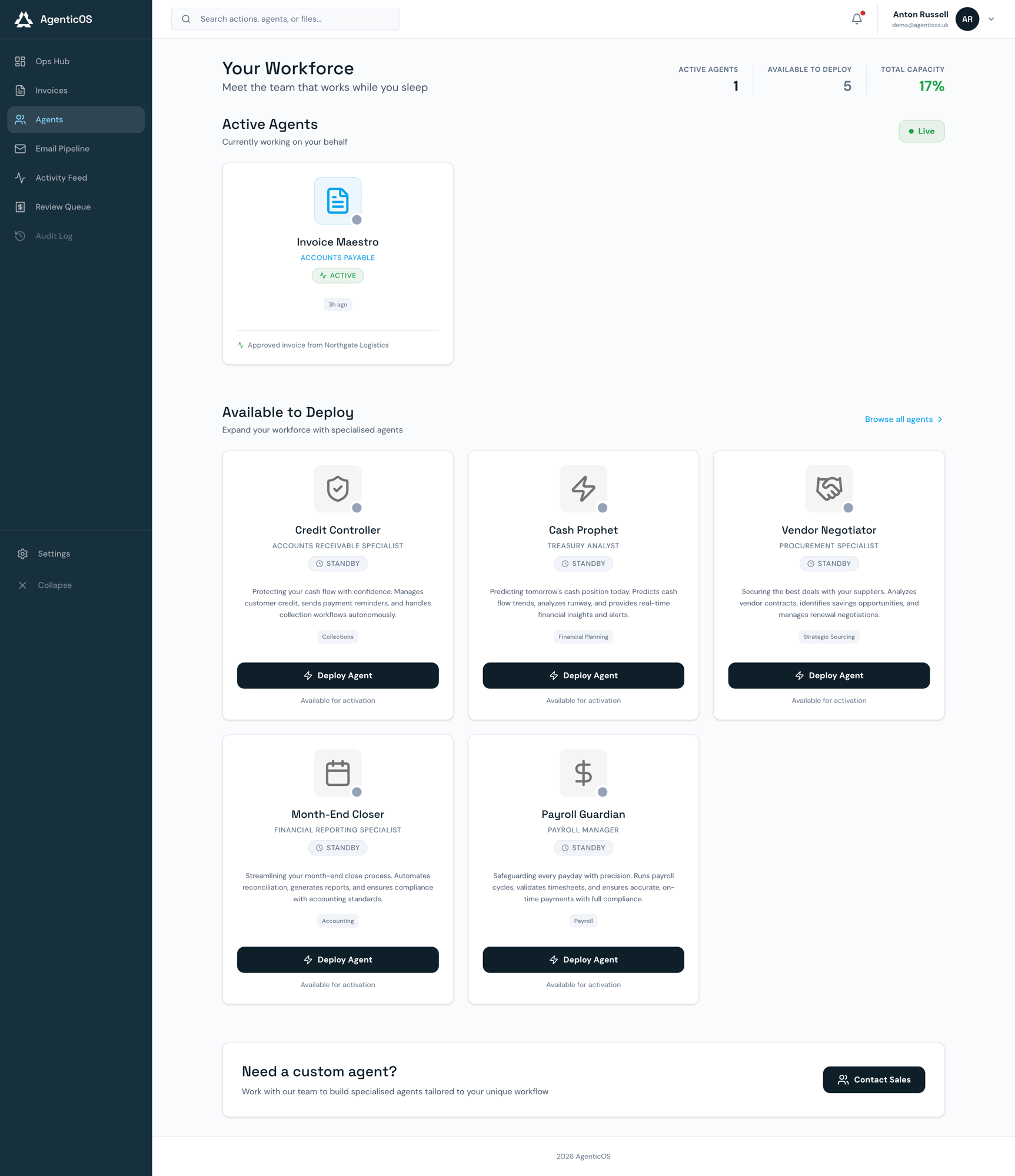Click Payroll Guardian STANDBY badge
Screen dimensions: 1015x1176
583,848
